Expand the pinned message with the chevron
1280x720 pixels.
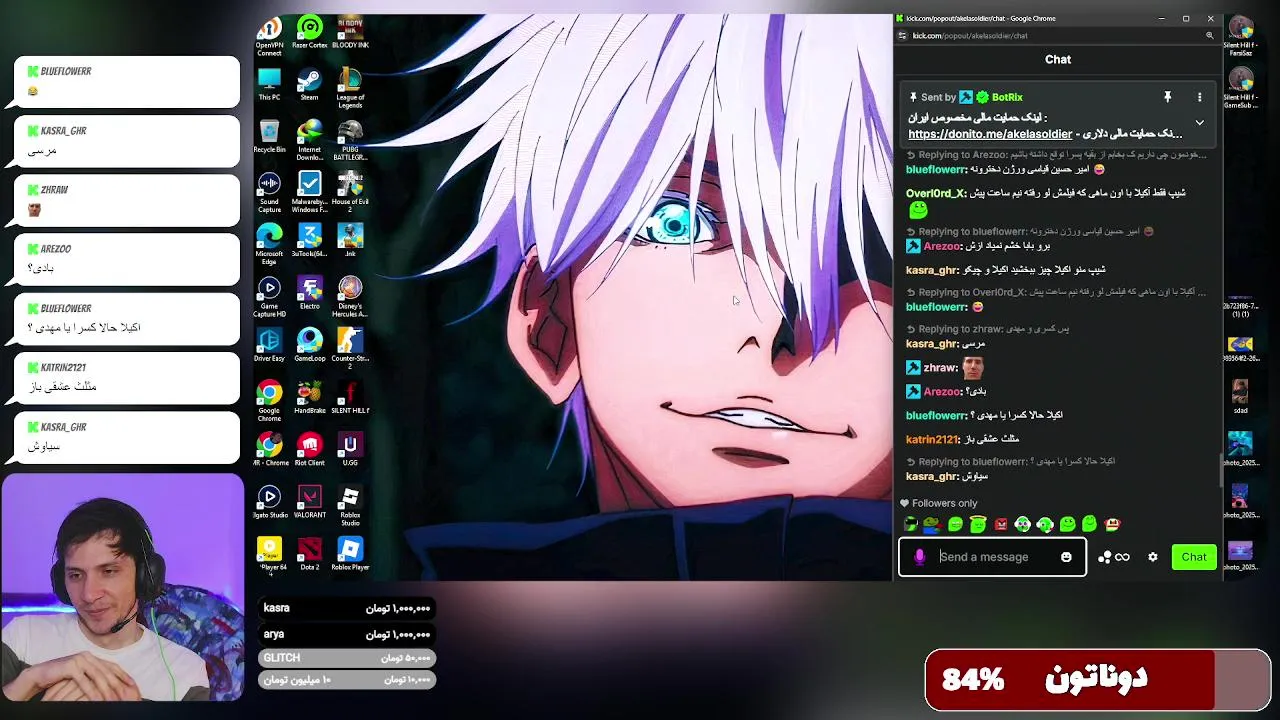[1199, 123]
